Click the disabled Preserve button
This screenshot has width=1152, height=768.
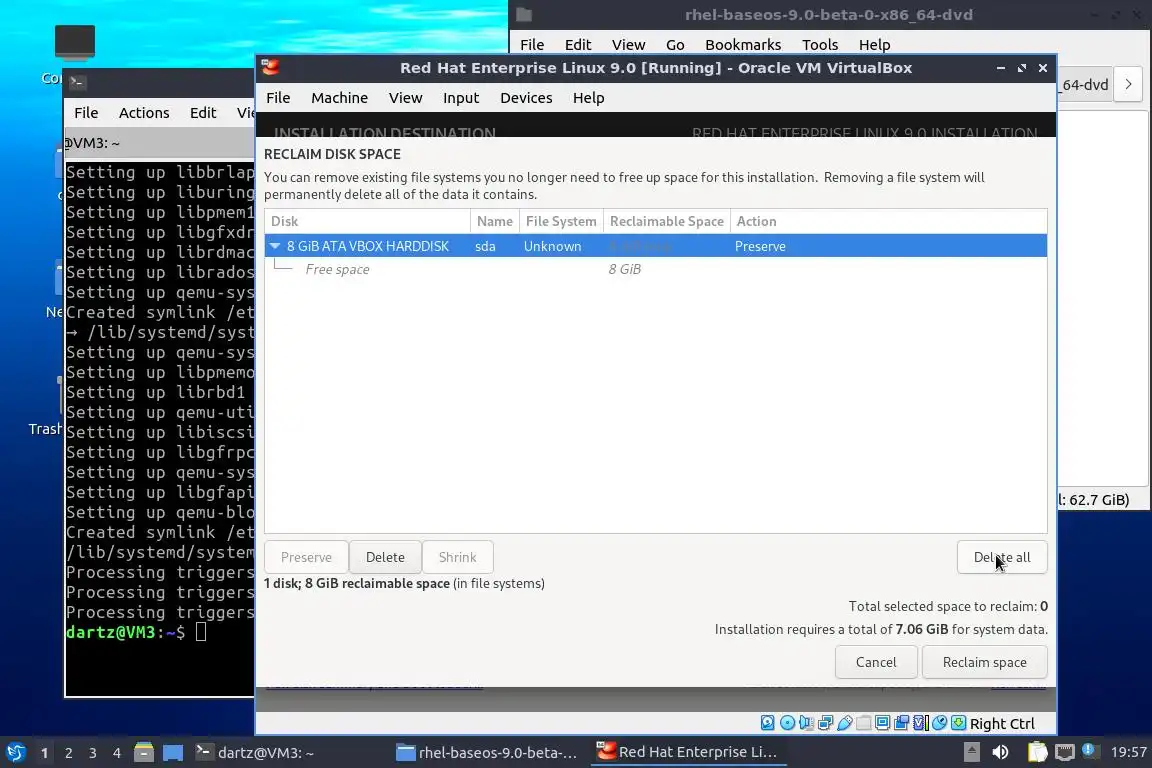[306, 557]
